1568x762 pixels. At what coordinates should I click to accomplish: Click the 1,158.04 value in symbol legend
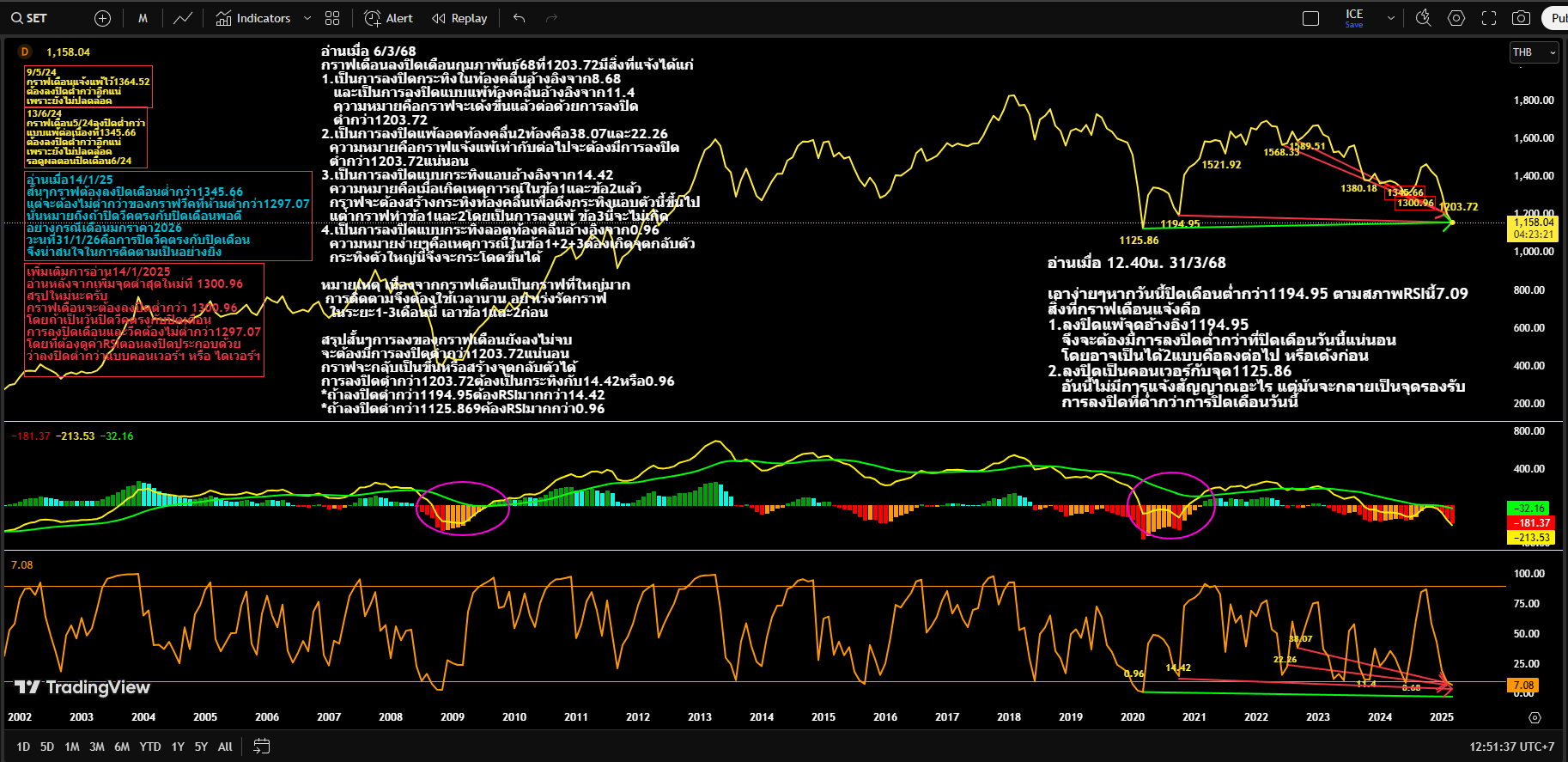(x=68, y=52)
